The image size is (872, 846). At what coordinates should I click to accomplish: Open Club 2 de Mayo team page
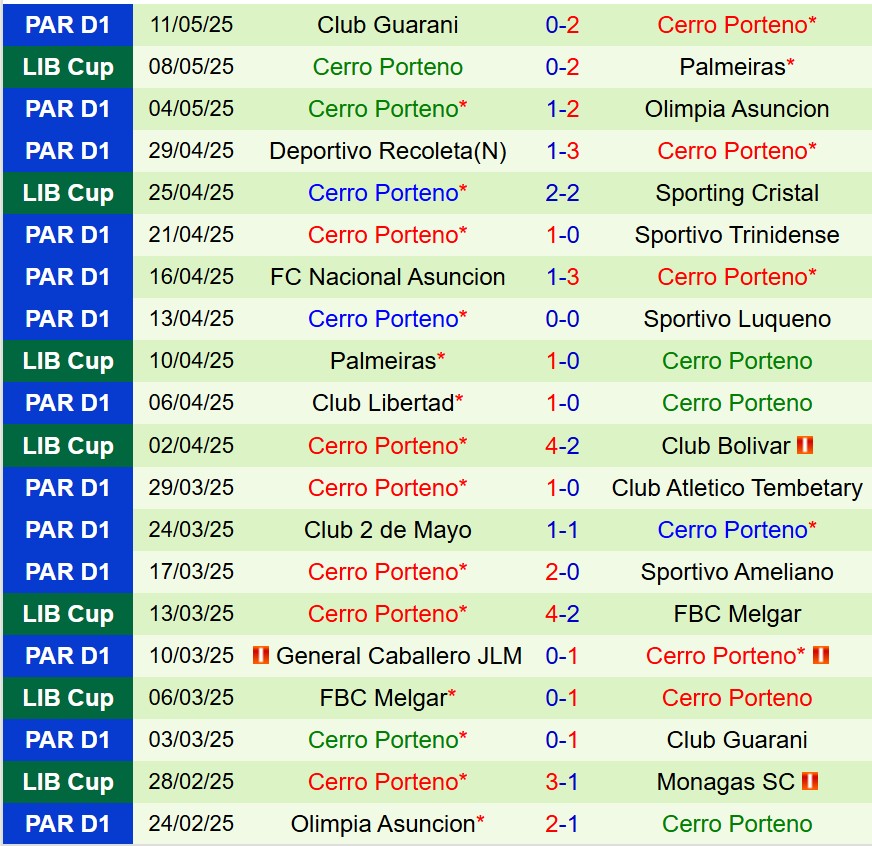tap(388, 530)
